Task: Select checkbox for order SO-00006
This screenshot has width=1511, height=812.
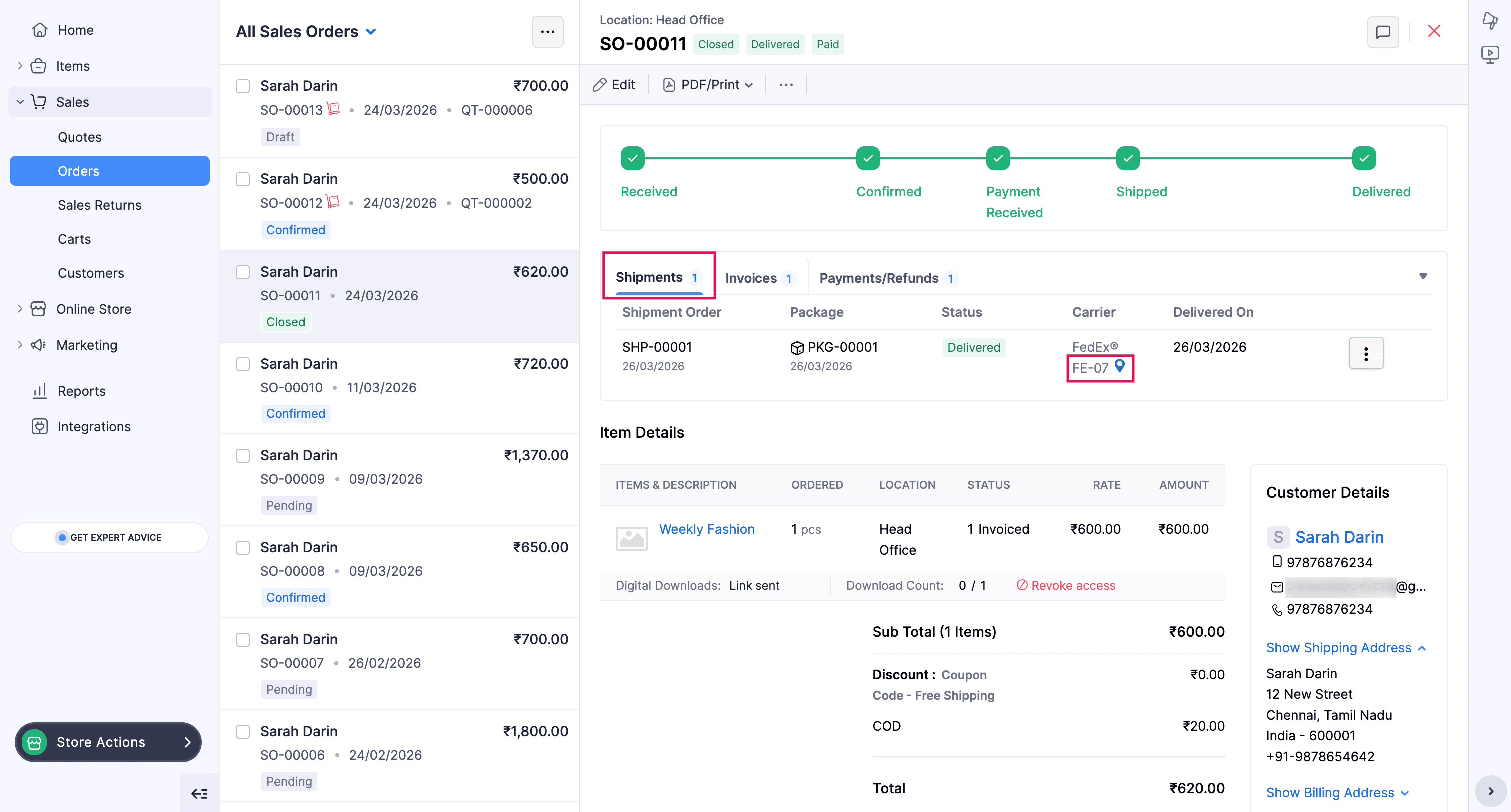Action: point(243,732)
